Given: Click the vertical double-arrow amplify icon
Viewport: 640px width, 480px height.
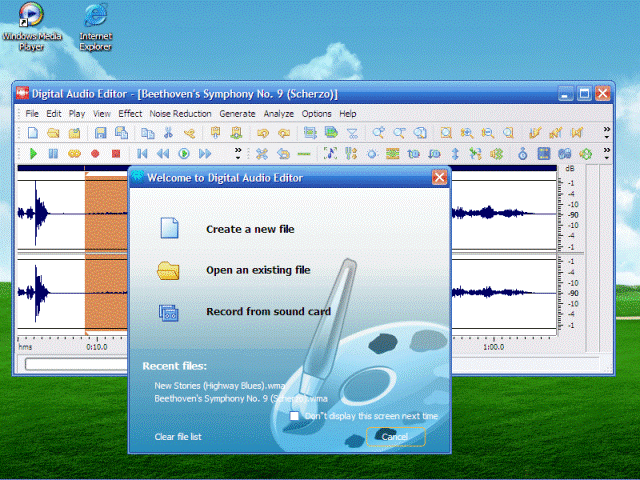Looking at the screenshot, I should pyautogui.click(x=455, y=154).
